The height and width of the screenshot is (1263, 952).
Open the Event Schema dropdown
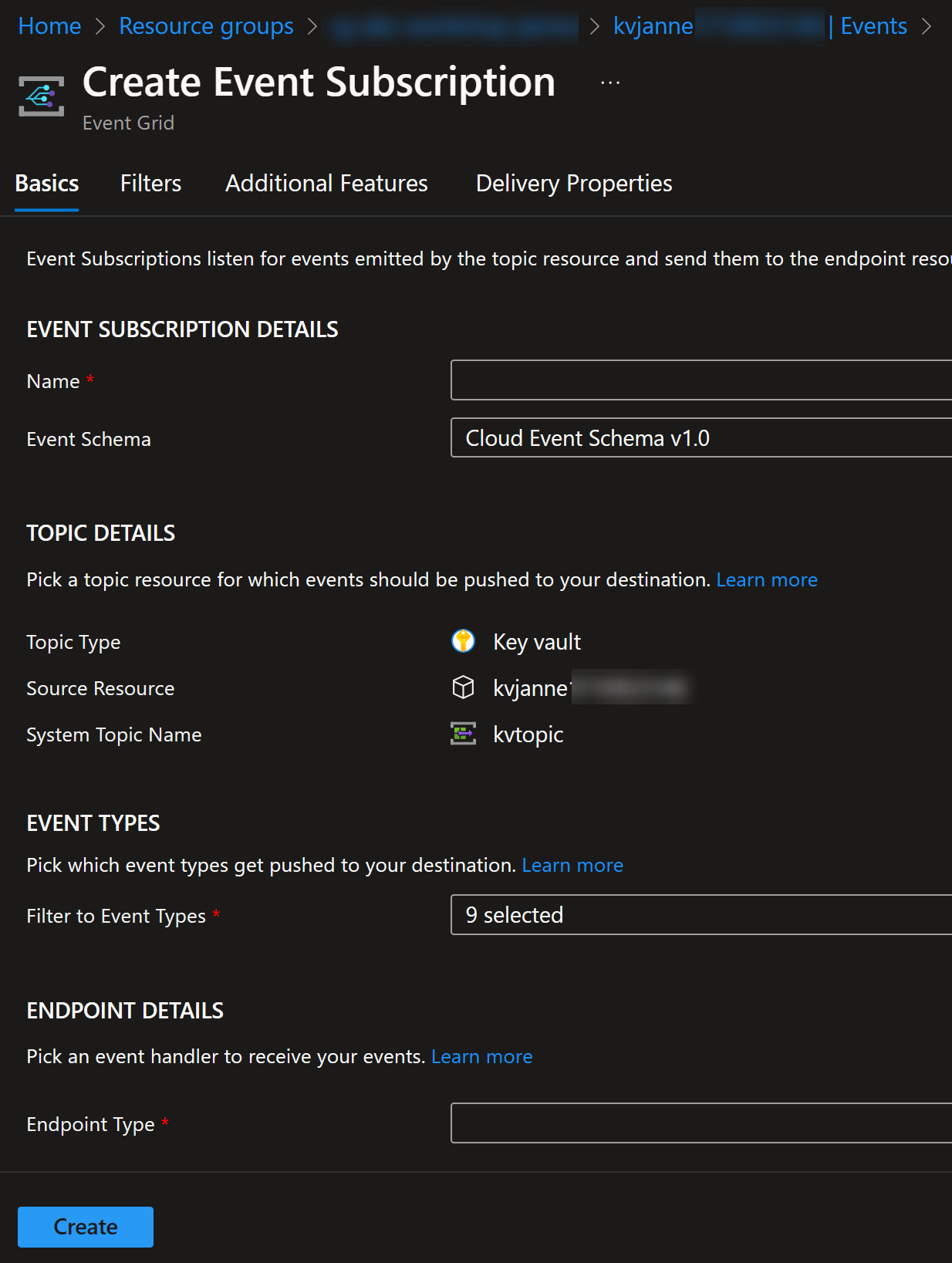(701, 437)
